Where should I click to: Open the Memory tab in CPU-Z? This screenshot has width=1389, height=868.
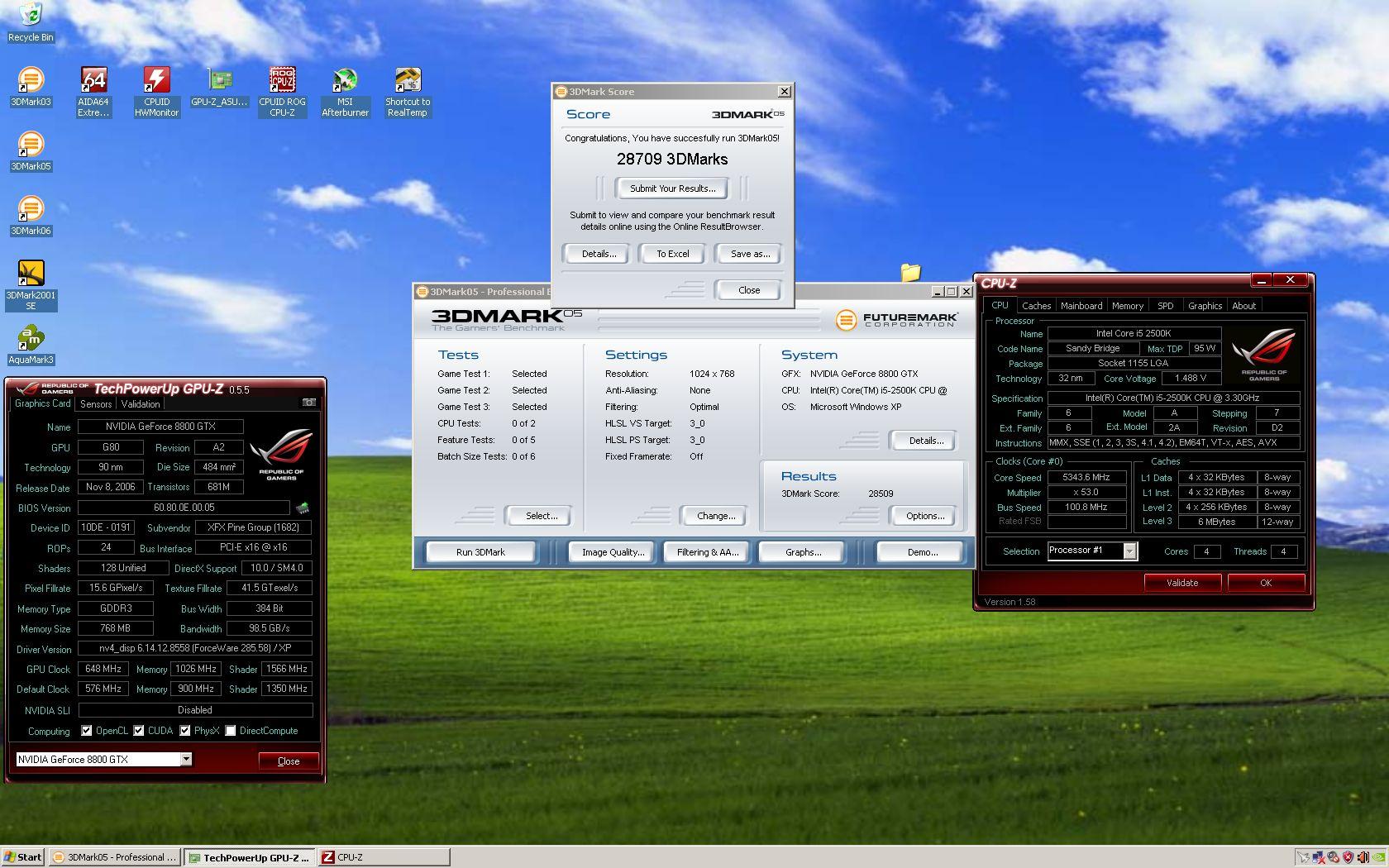pos(1128,306)
